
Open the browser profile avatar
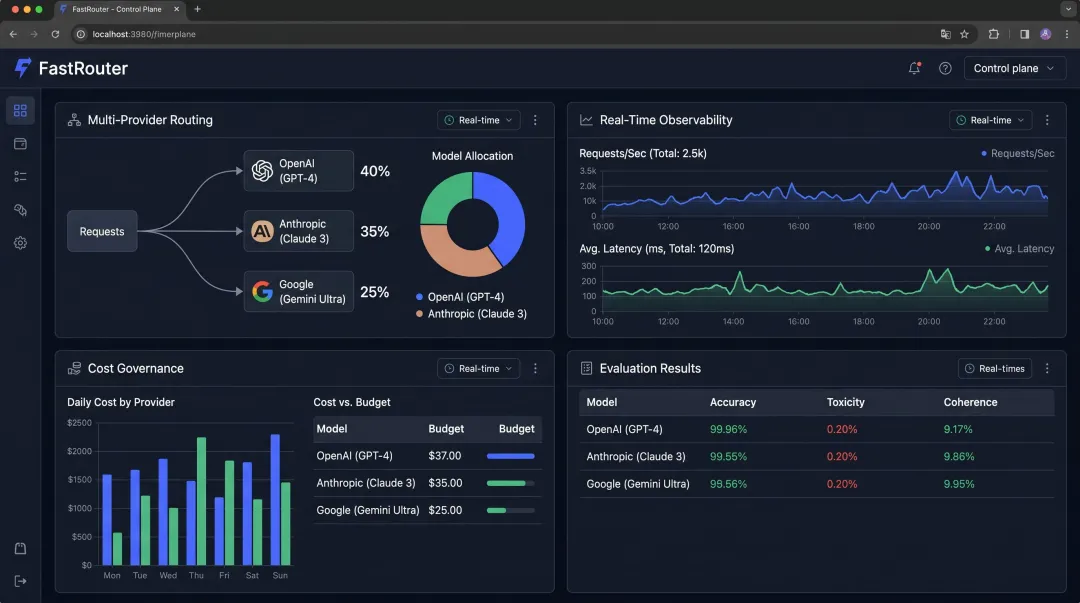tap(1046, 34)
